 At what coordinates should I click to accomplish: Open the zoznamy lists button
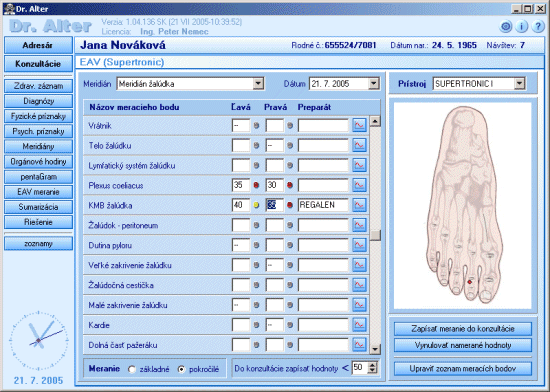[x=38, y=243]
